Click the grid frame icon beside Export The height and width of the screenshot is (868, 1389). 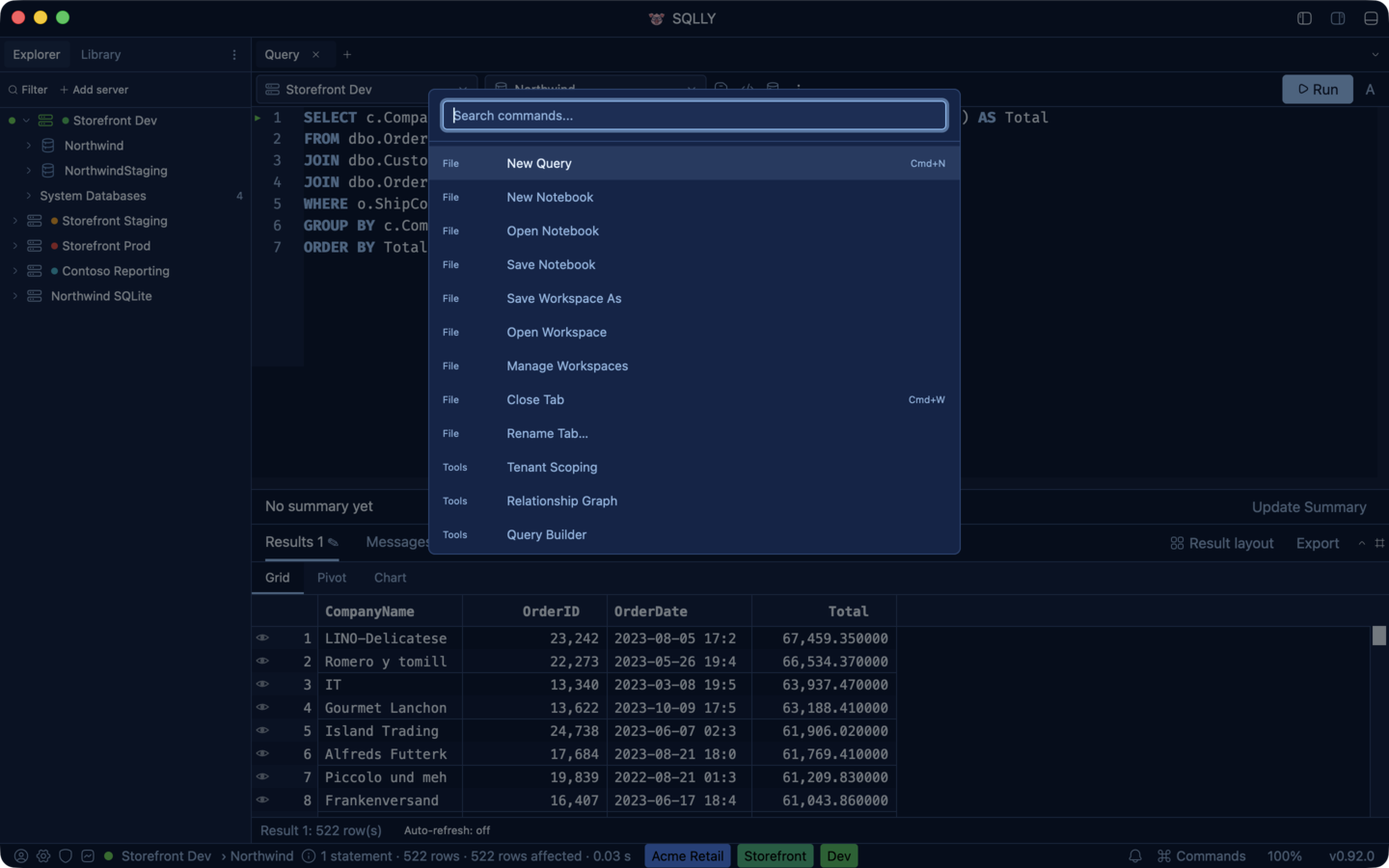click(1379, 544)
